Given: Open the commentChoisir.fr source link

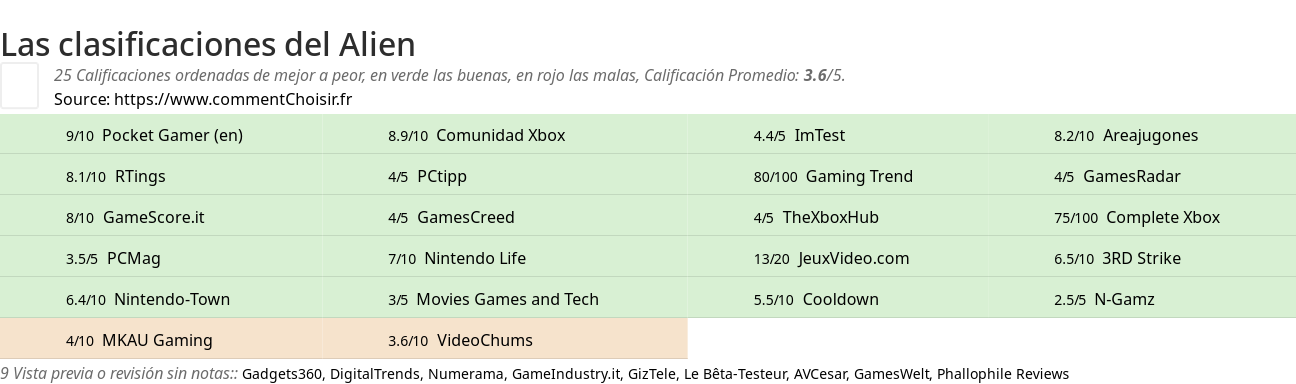Looking at the screenshot, I should pos(233,99).
